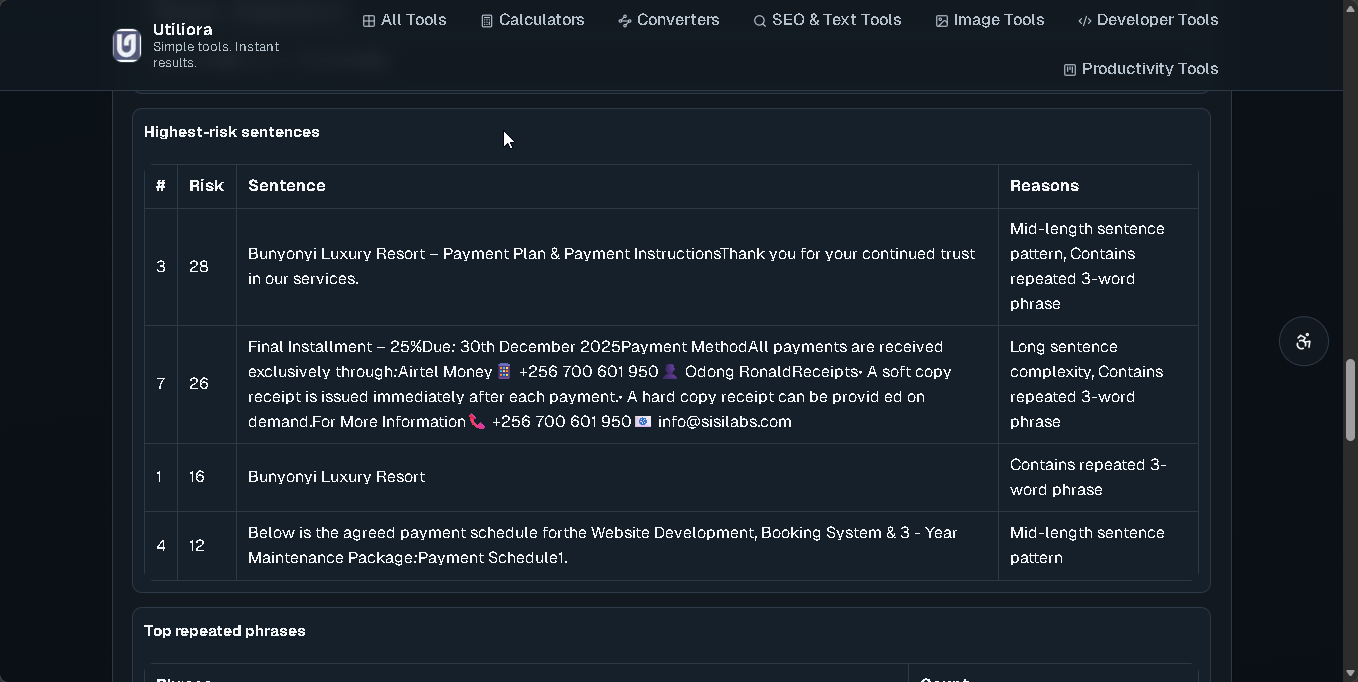The width and height of the screenshot is (1358, 682).
Task: Click the Risk column header
Action: (x=207, y=186)
